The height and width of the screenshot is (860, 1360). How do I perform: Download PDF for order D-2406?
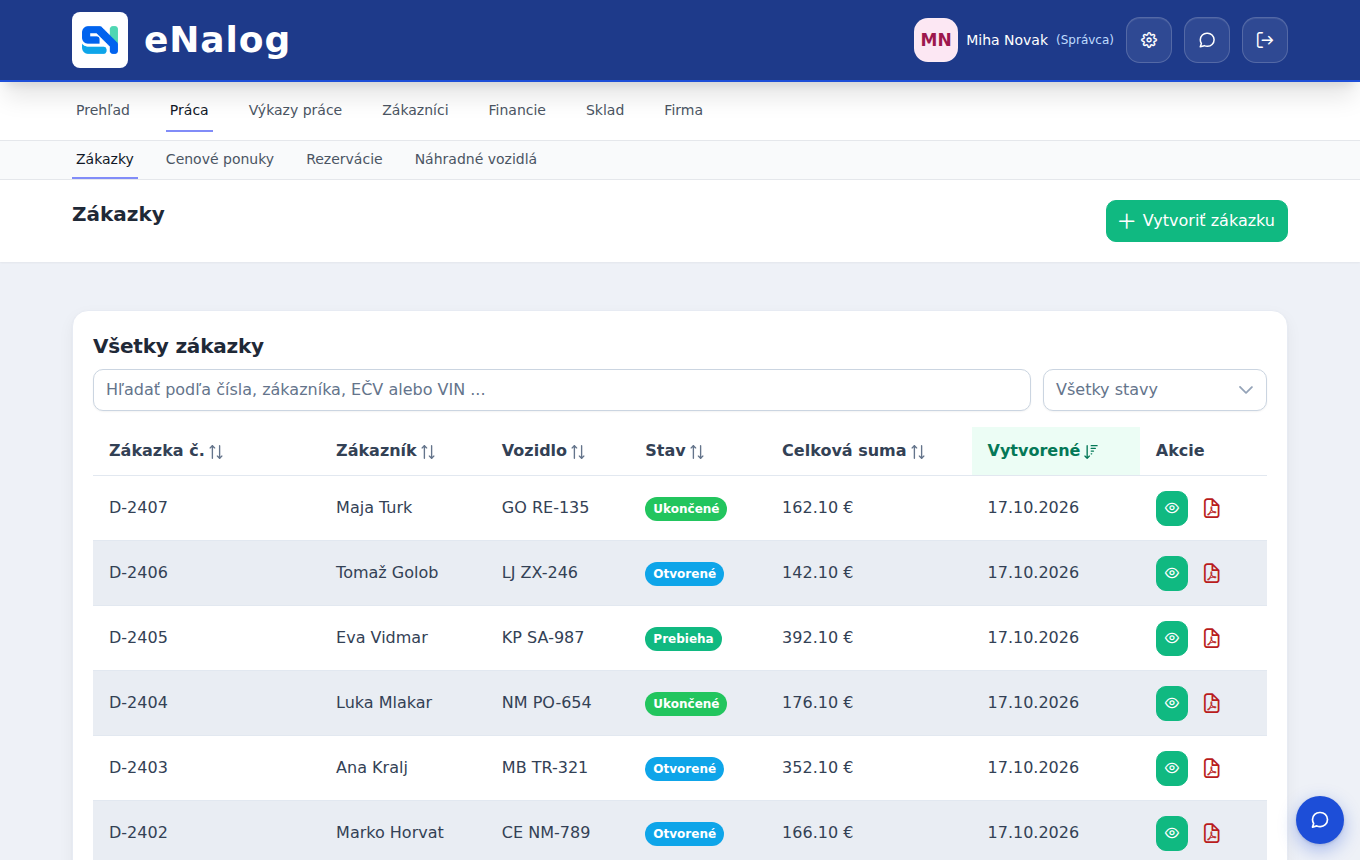1212,573
